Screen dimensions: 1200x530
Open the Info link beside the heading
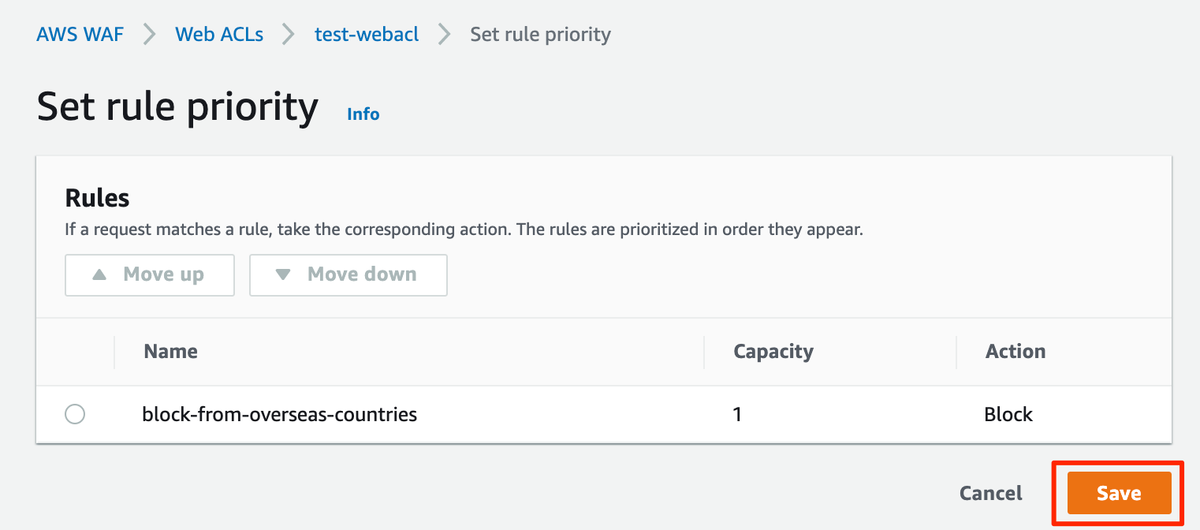click(363, 114)
